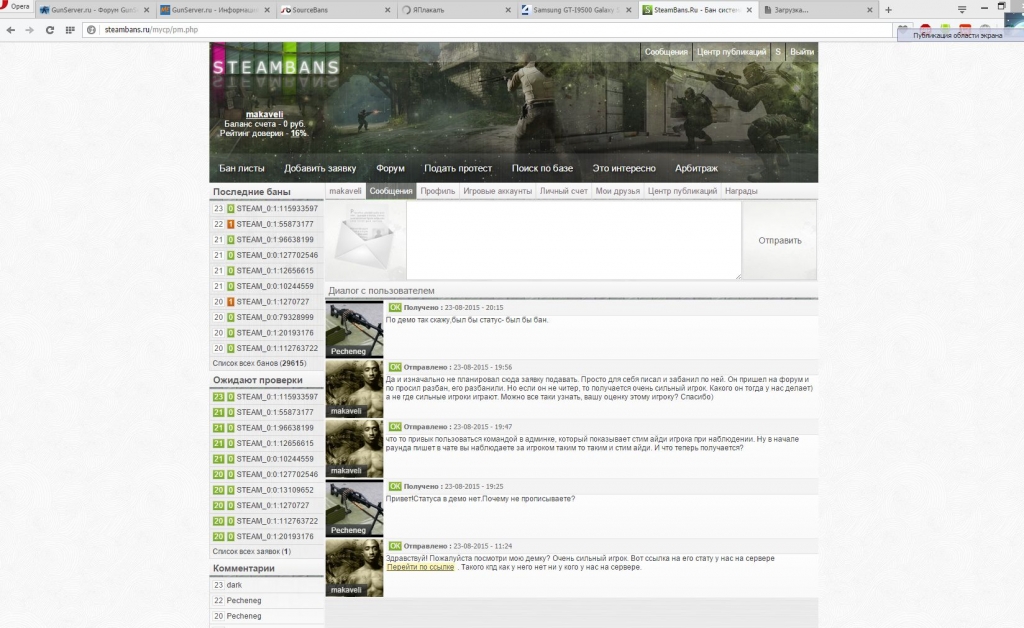Select the makaveli profile tab
The image size is (1024, 628).
345,191
